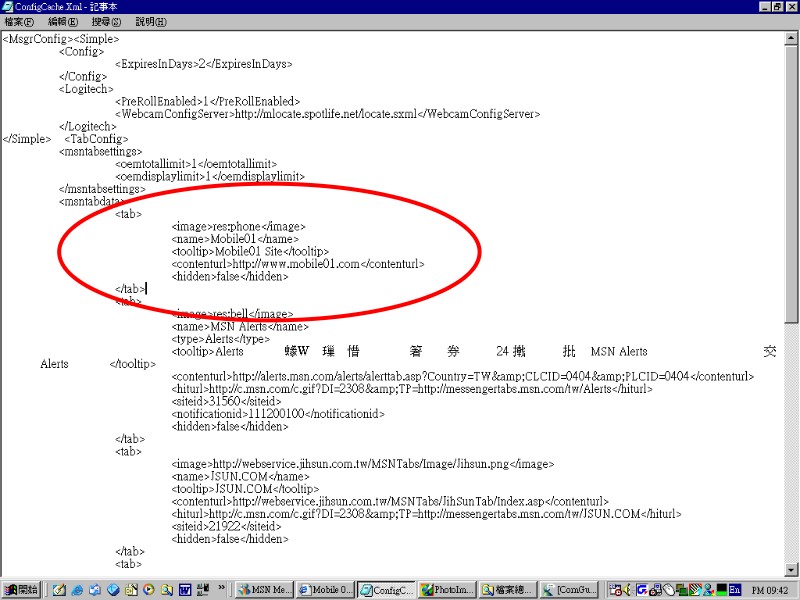The height and width of the screenshot is (600, 800).
Task: Click the volume speaker tray icon
Action: (627, 590)
